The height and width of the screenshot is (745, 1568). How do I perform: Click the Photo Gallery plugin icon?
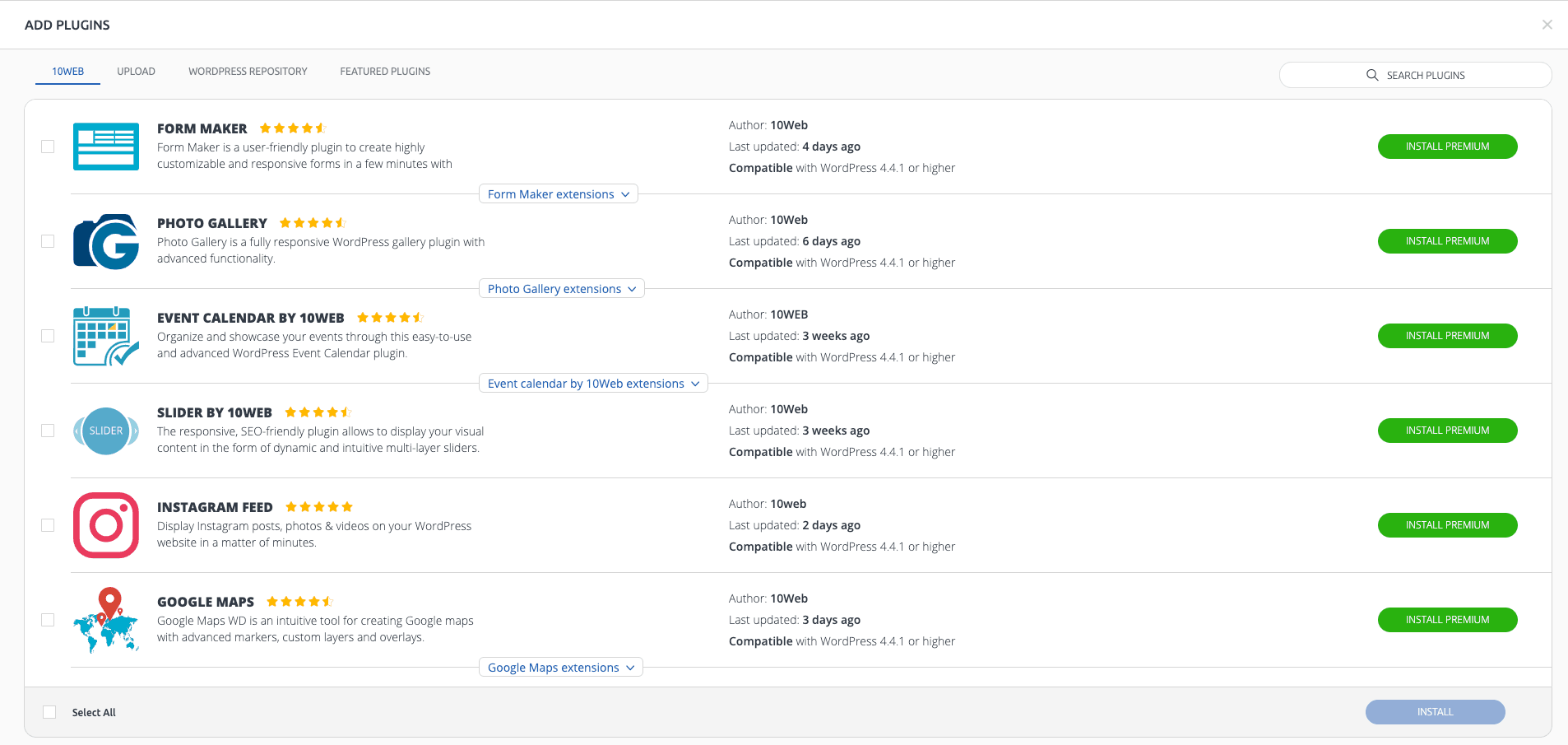(106, 241)
